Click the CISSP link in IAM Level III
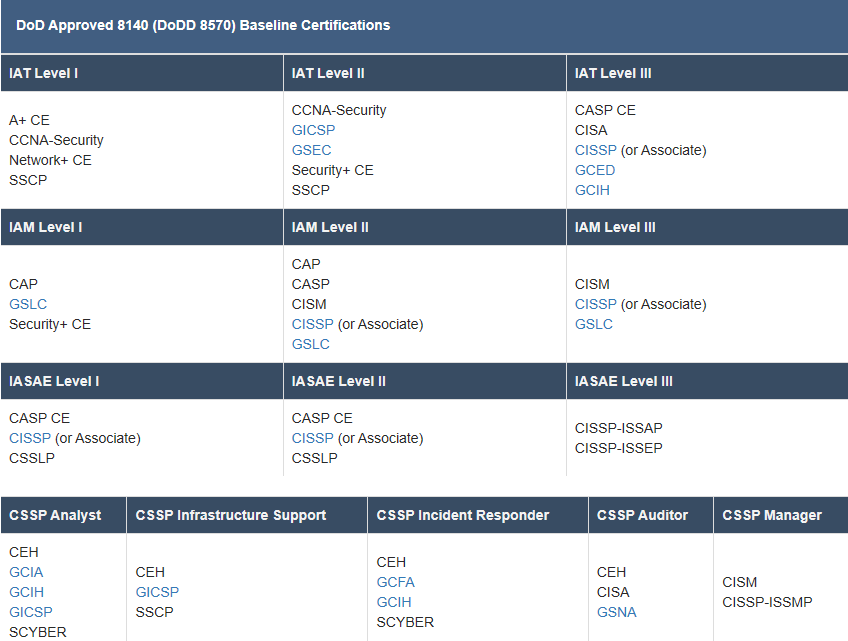Screen dimensions: 848x641 pos(595,305)
